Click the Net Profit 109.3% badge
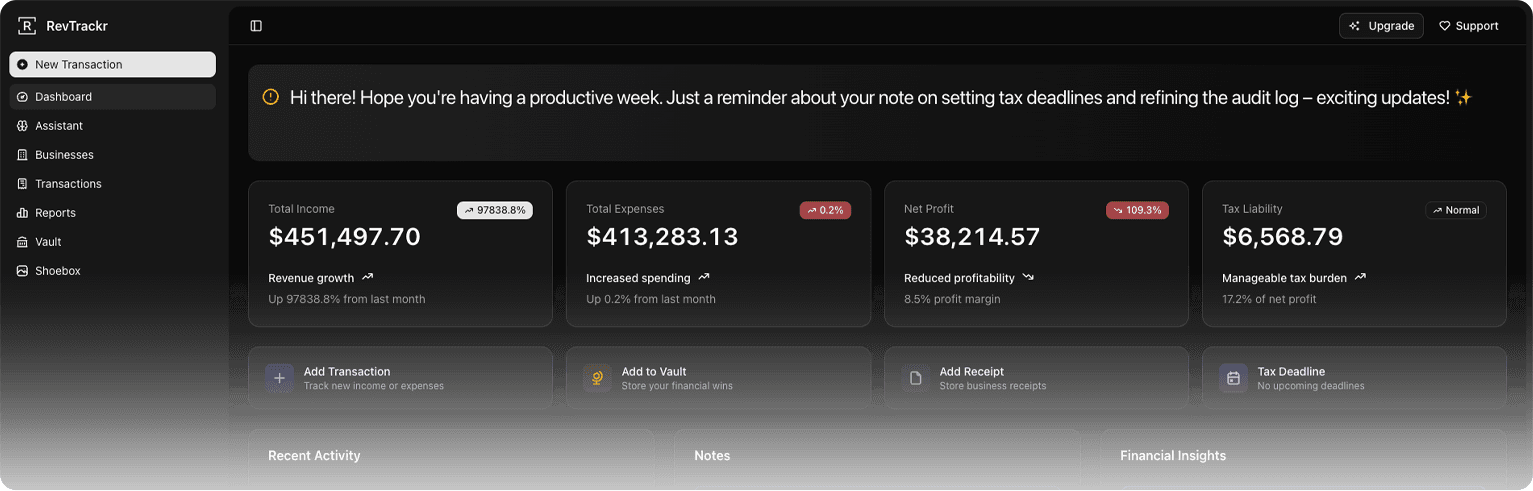The height and width of the screenshot is (491, 1533). tap(1137, 210)
